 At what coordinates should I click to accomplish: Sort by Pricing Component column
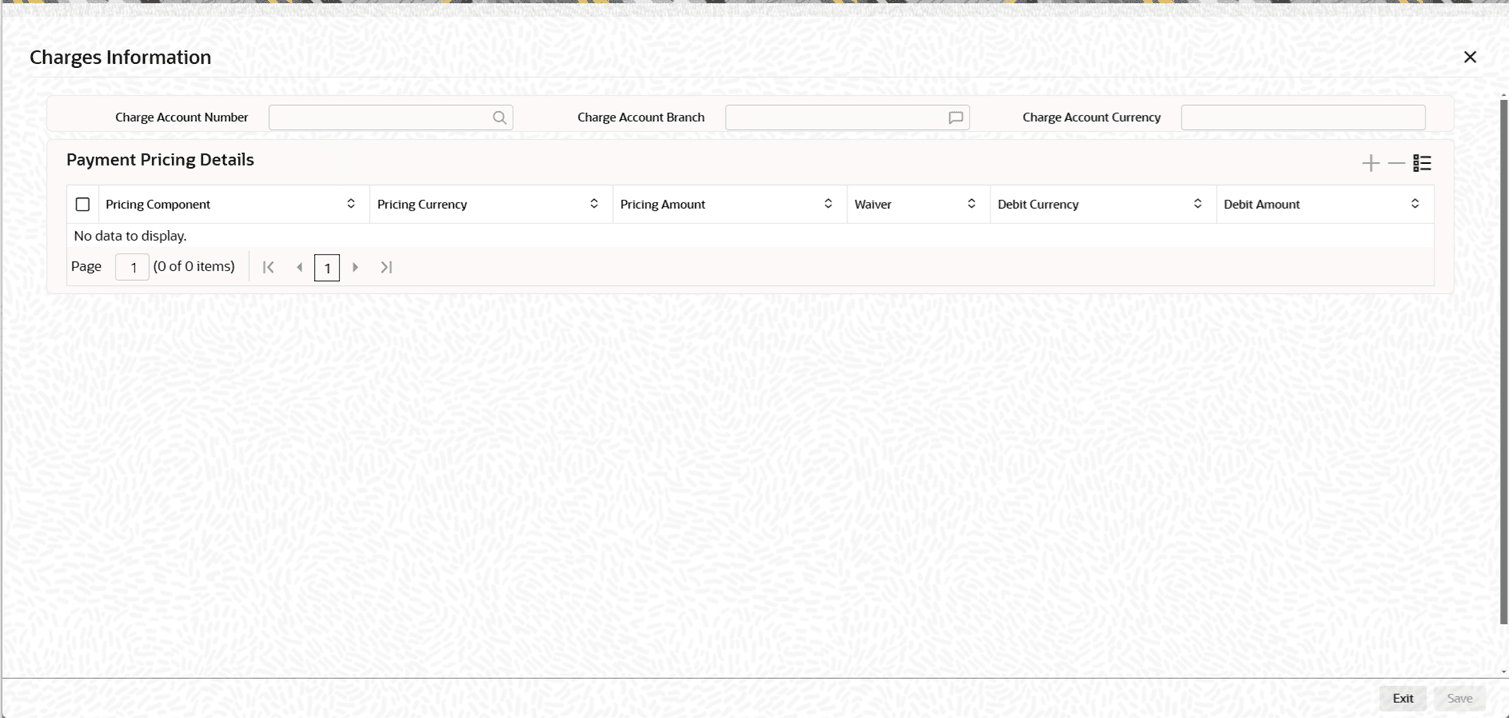click(351, 204)
